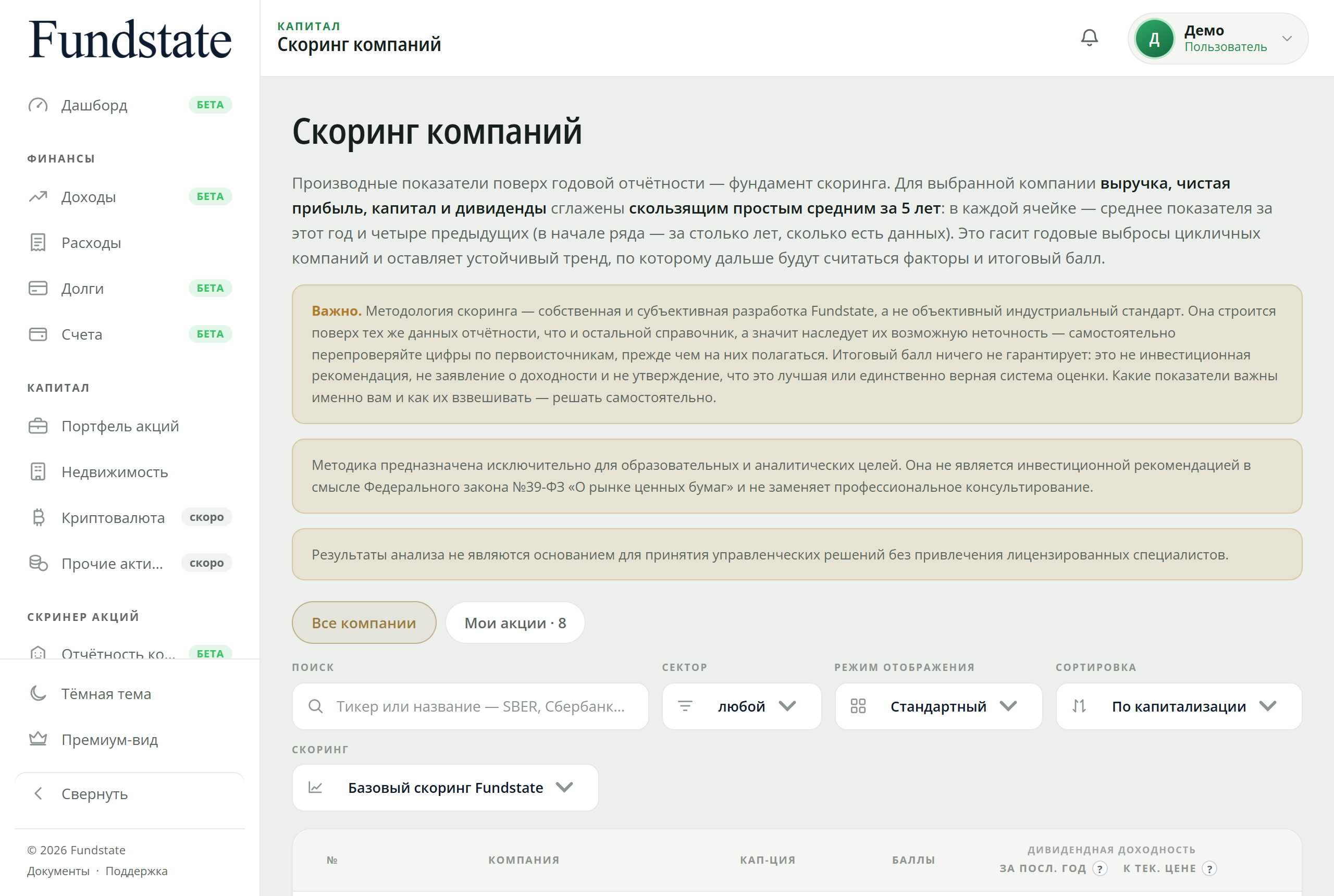Open the Сектор любой dropdown

pyautogui.click(x=742, y=706)
